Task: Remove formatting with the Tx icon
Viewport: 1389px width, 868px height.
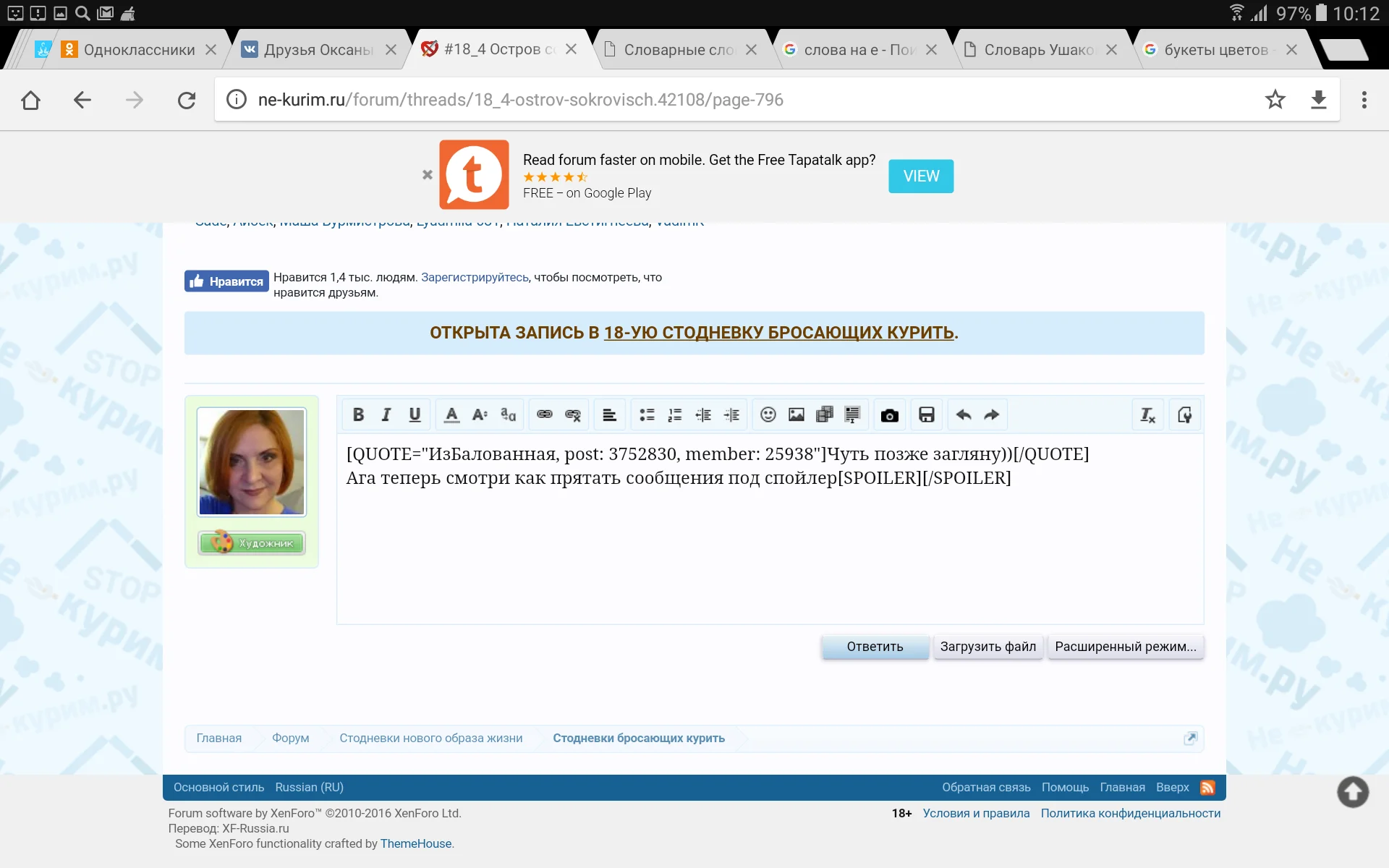Action: click(x=1147, y=414)
